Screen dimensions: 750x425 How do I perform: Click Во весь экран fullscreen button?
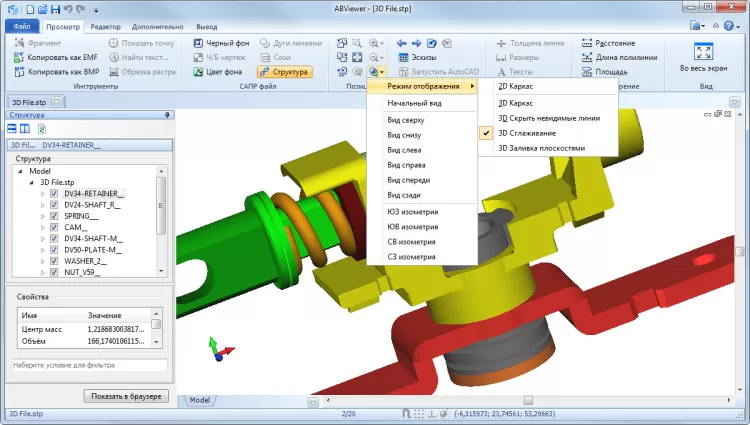(703, 57)
